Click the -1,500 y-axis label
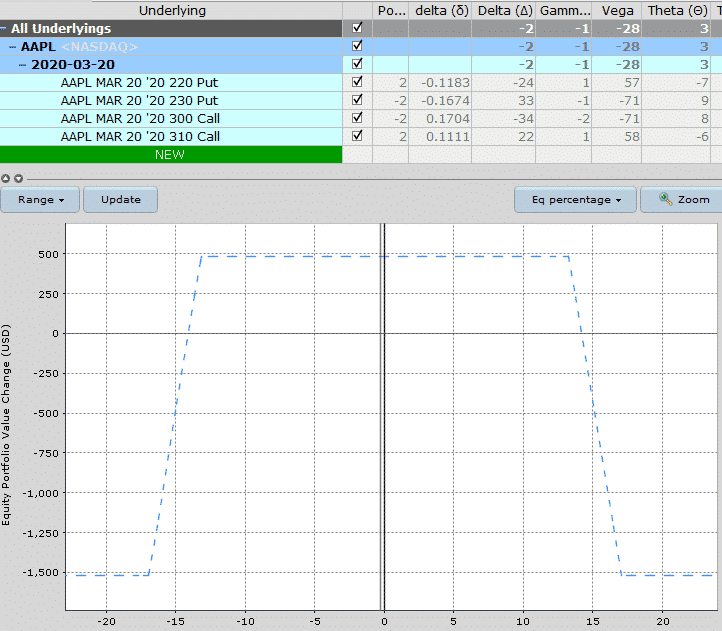 41,573
